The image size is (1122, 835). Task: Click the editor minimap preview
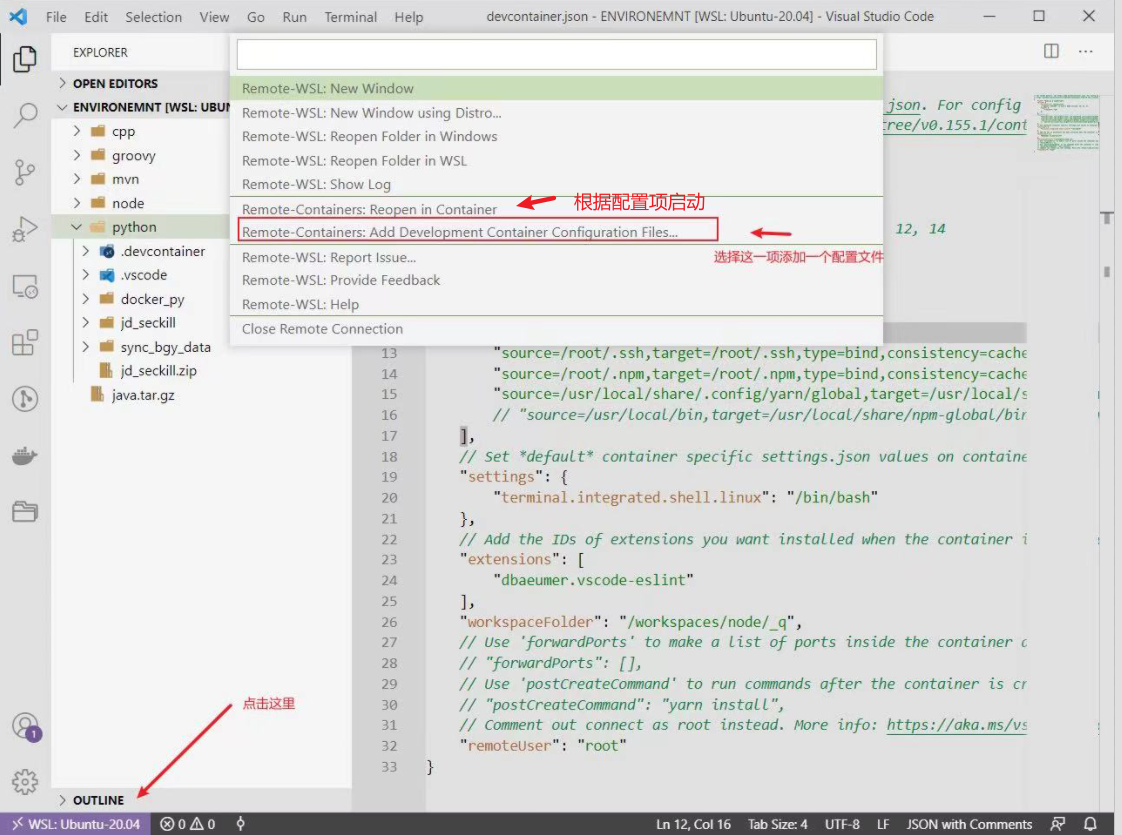pyautogui.click(x=1066, y=122)
